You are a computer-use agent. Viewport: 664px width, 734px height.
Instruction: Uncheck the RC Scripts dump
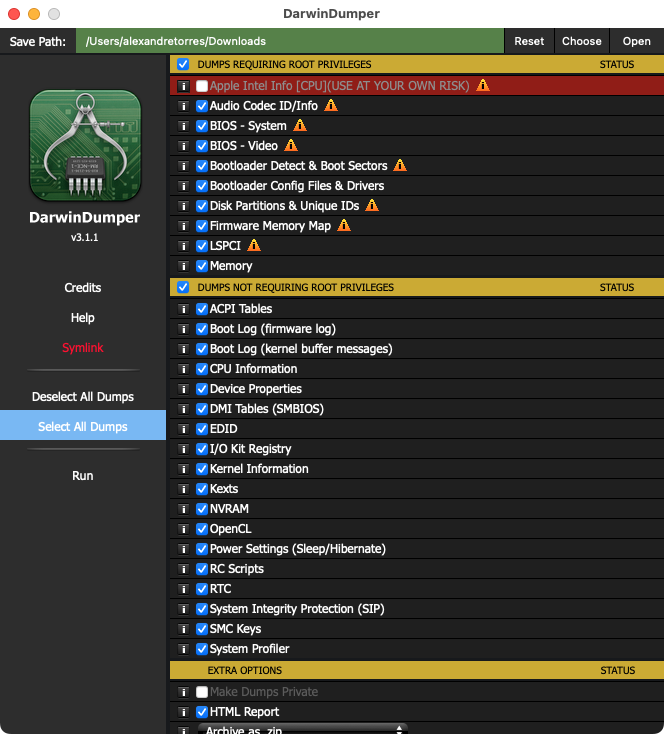[202, 569]
